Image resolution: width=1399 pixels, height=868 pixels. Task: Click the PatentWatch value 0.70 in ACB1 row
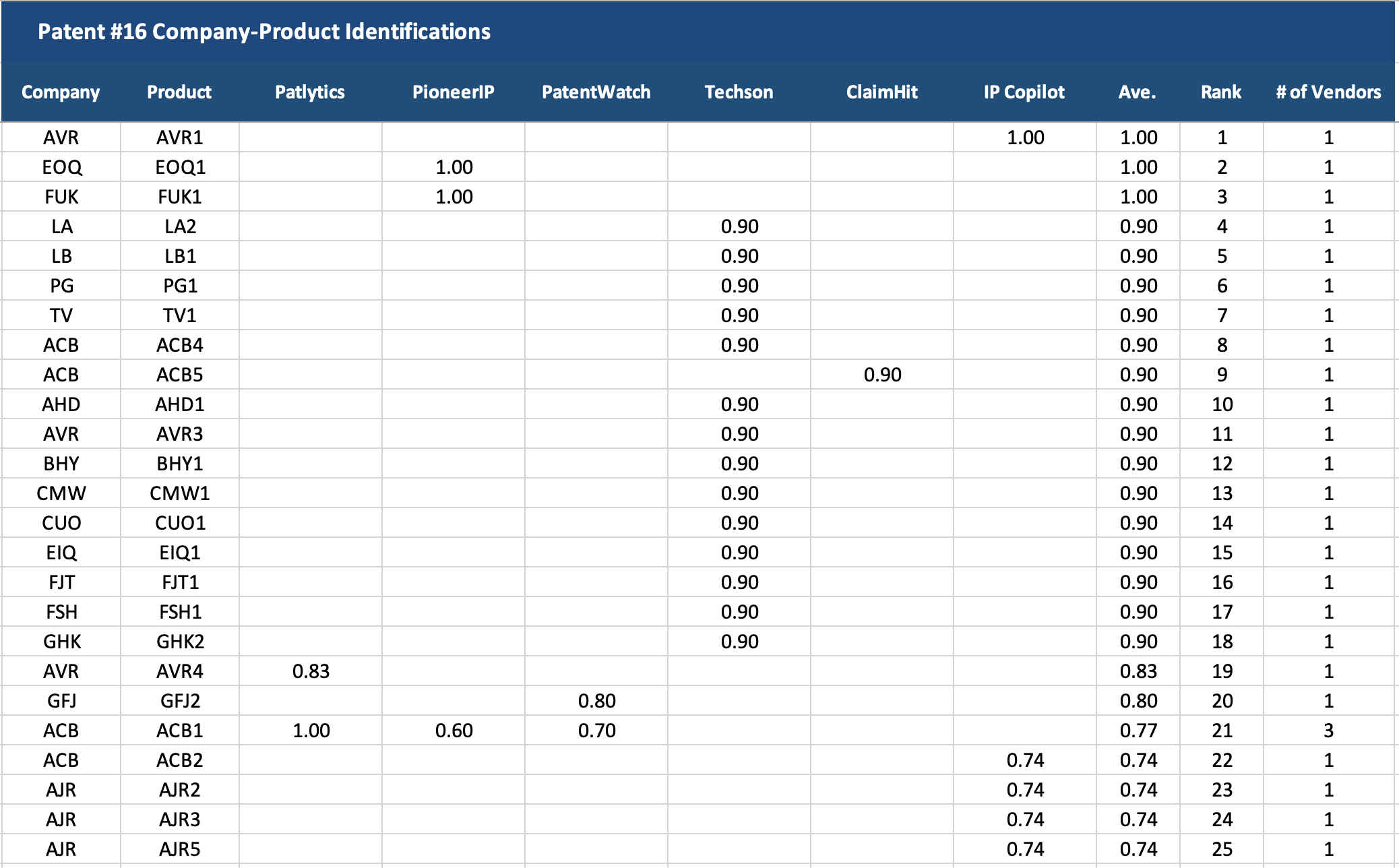[597, 731]
